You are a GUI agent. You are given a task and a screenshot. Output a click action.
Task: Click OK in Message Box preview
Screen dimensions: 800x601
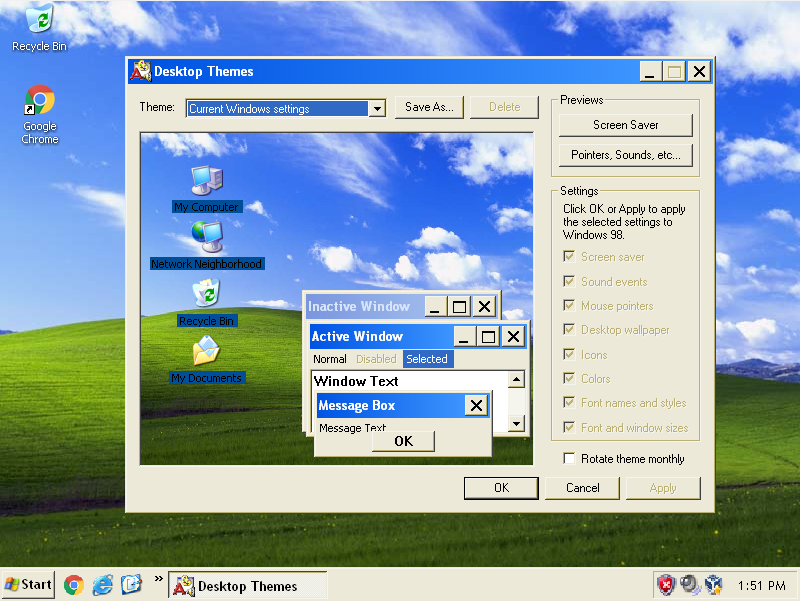pos(403,441)
